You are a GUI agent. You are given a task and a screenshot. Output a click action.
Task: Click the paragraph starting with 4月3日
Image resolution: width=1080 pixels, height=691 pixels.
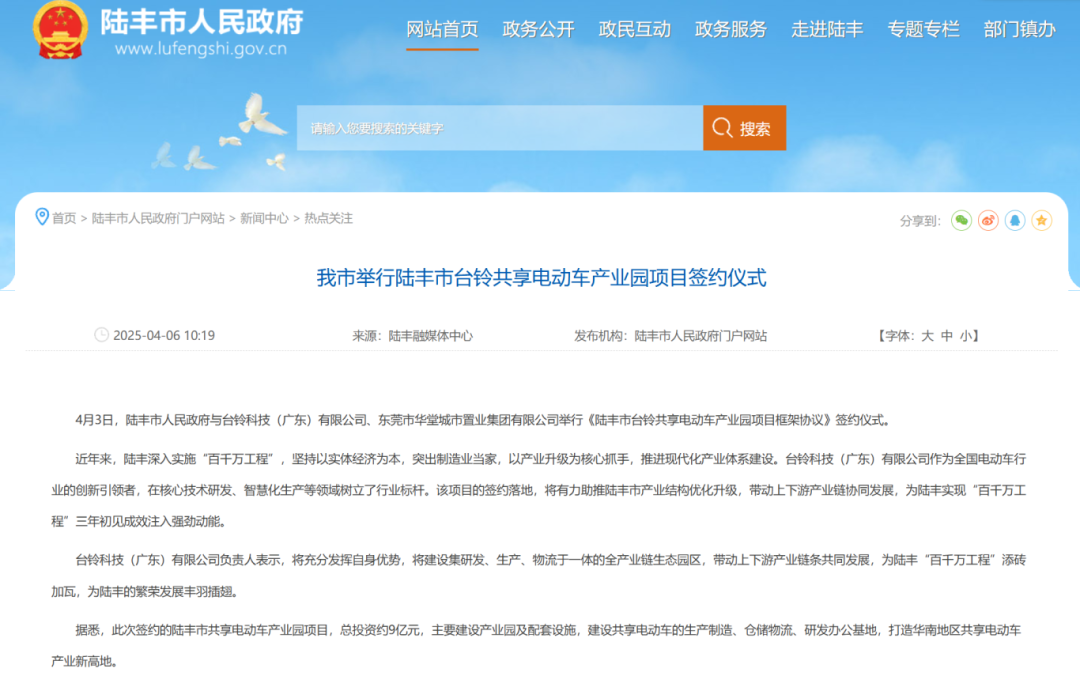point(482,420)
